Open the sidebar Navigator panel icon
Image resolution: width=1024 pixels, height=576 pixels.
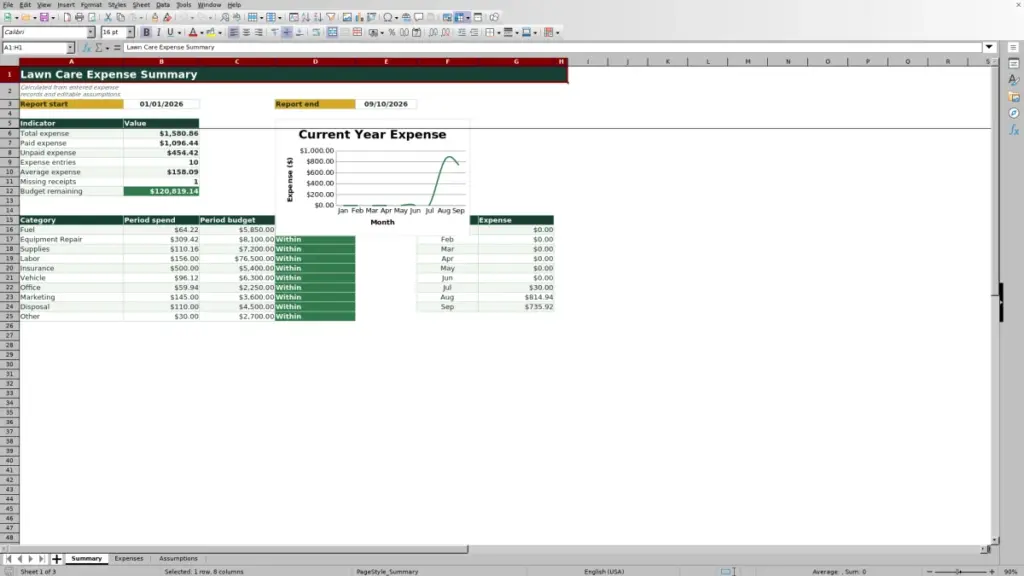point(1014,113)
